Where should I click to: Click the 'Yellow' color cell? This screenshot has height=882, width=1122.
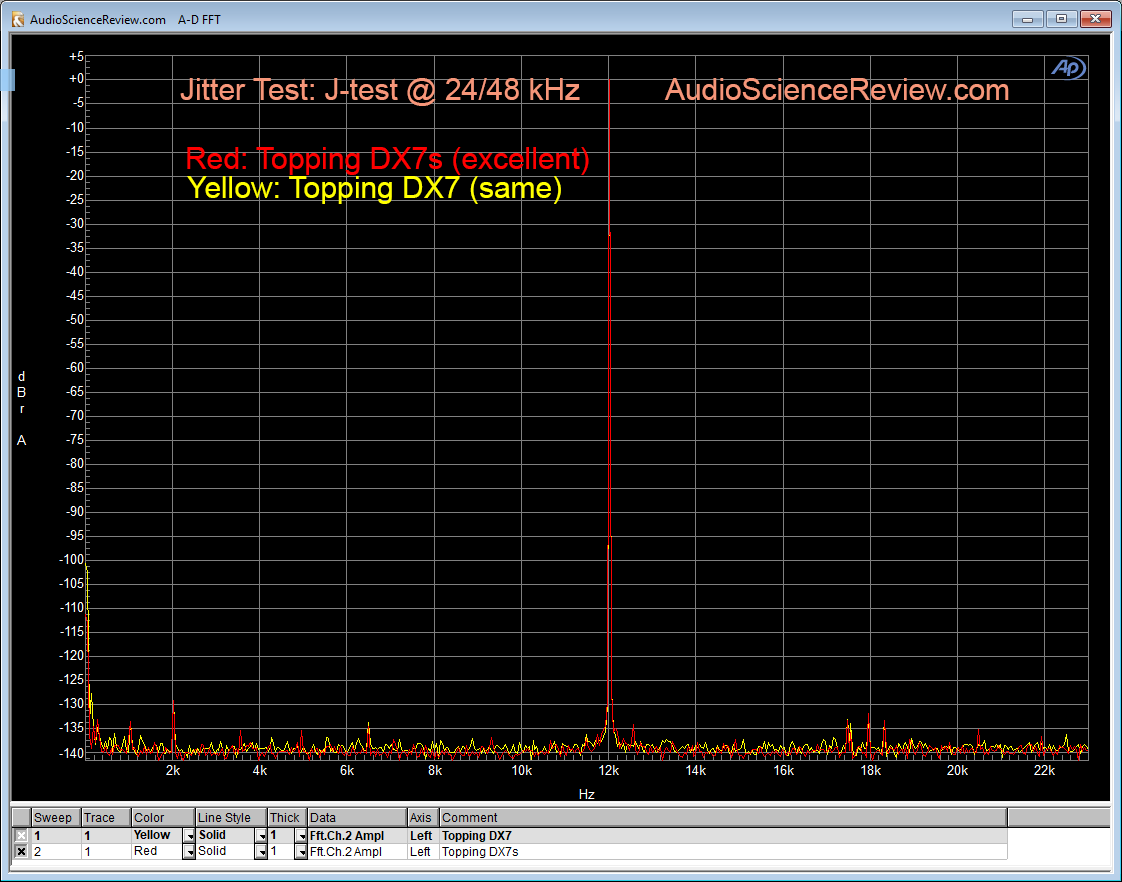coord(157,836)
